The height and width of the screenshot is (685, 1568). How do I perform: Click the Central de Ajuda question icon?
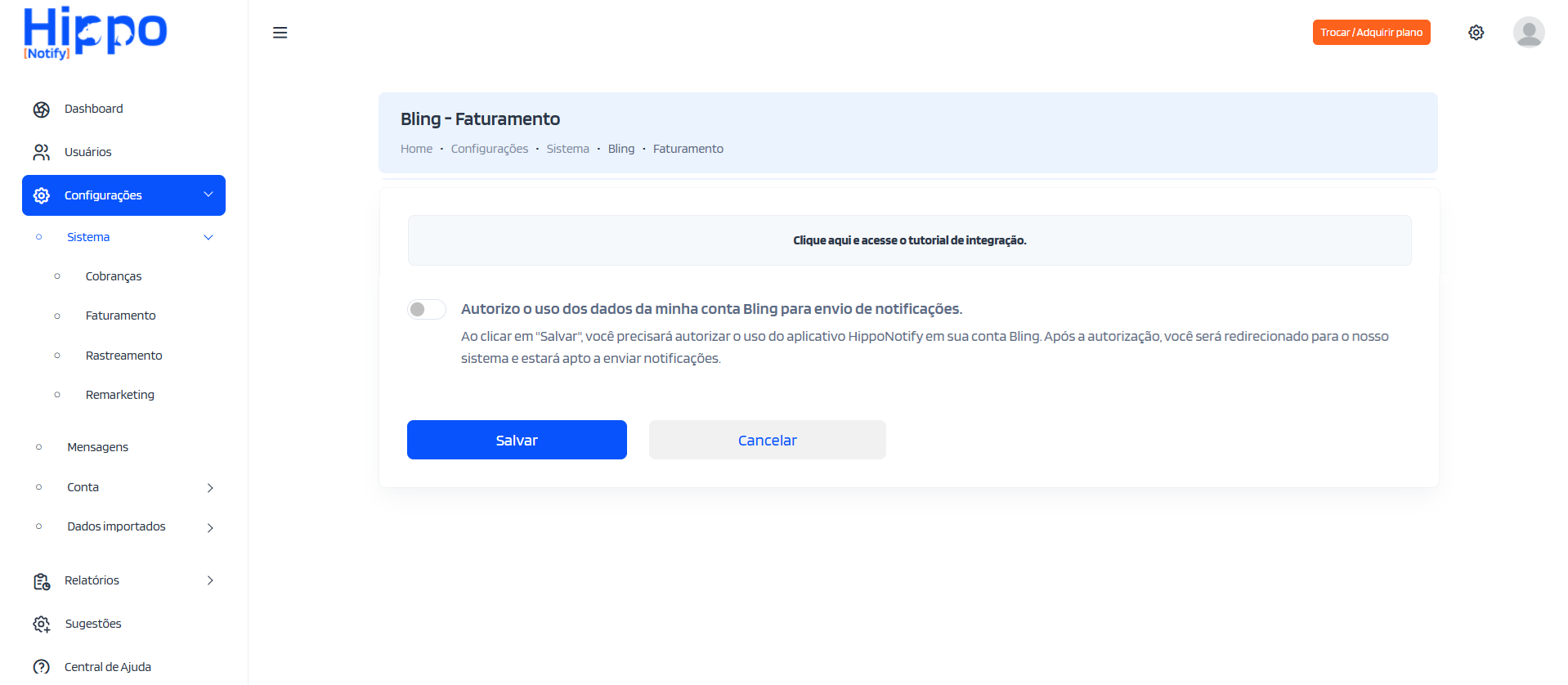pos(42,667)
